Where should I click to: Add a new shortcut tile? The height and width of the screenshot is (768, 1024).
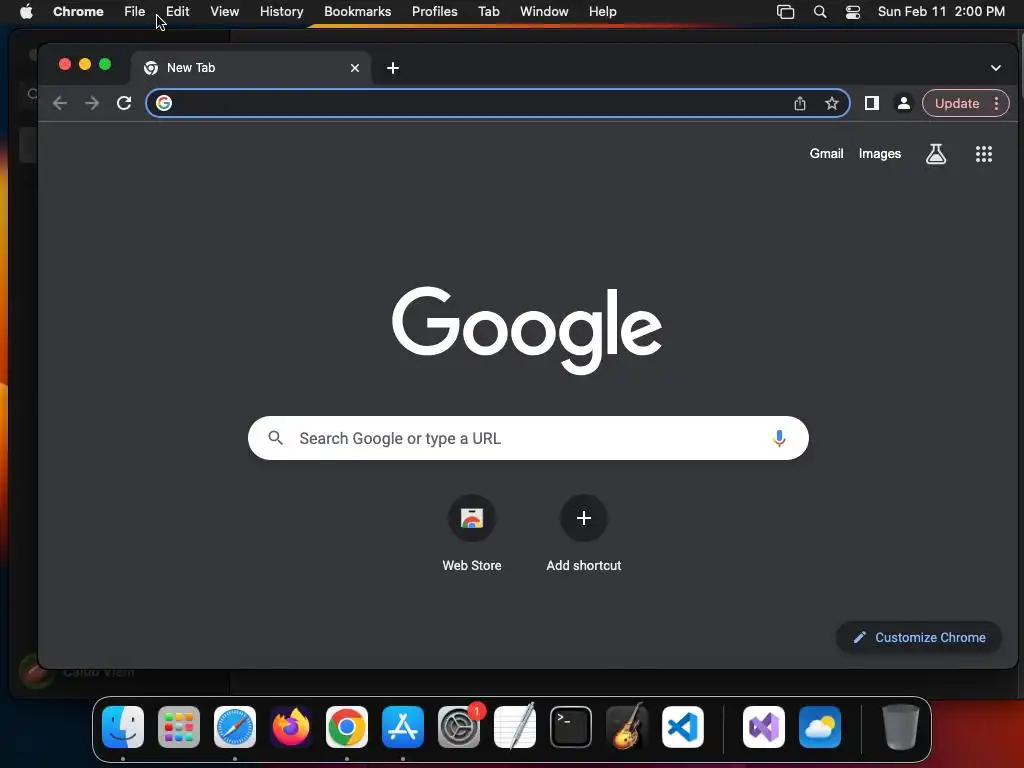[584, 534]
